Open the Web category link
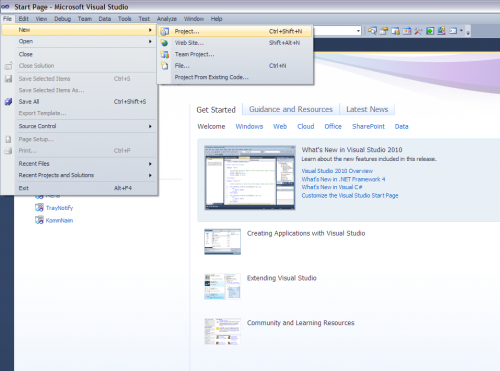500x371 pixels. [280, 127]
